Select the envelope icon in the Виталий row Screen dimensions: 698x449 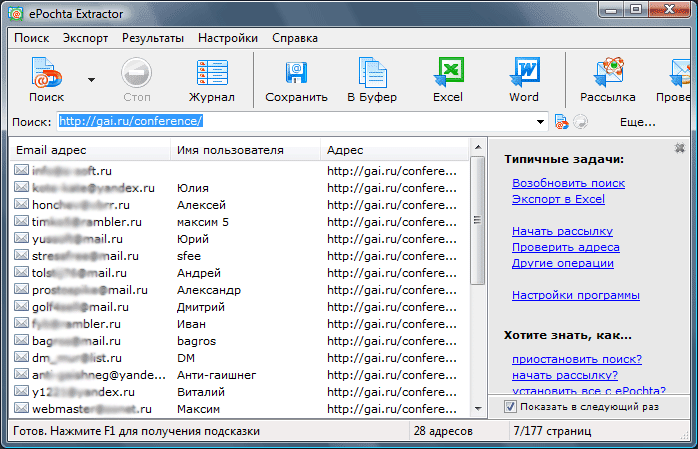coord(21,391)
